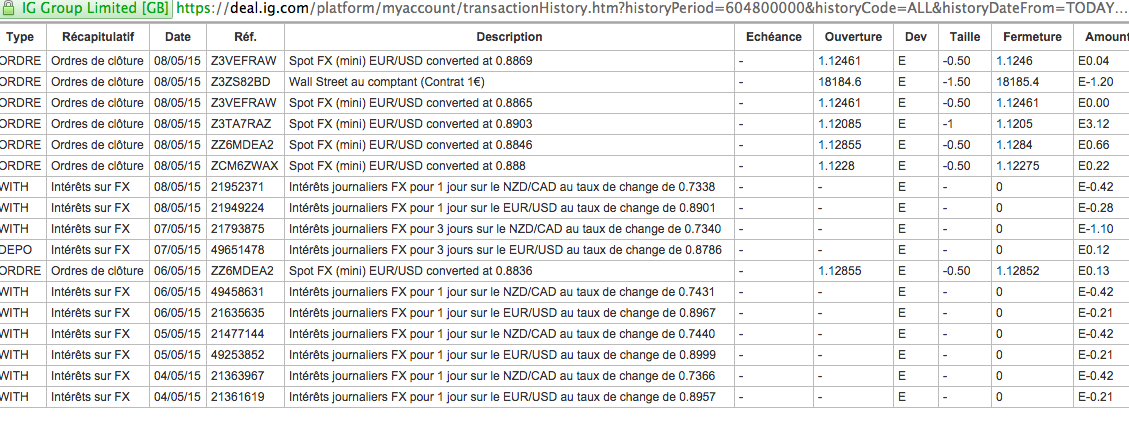This screenshot has height=425, width=1129.
Task: Click the Echéance column header
Action: (x=773, y=37)
